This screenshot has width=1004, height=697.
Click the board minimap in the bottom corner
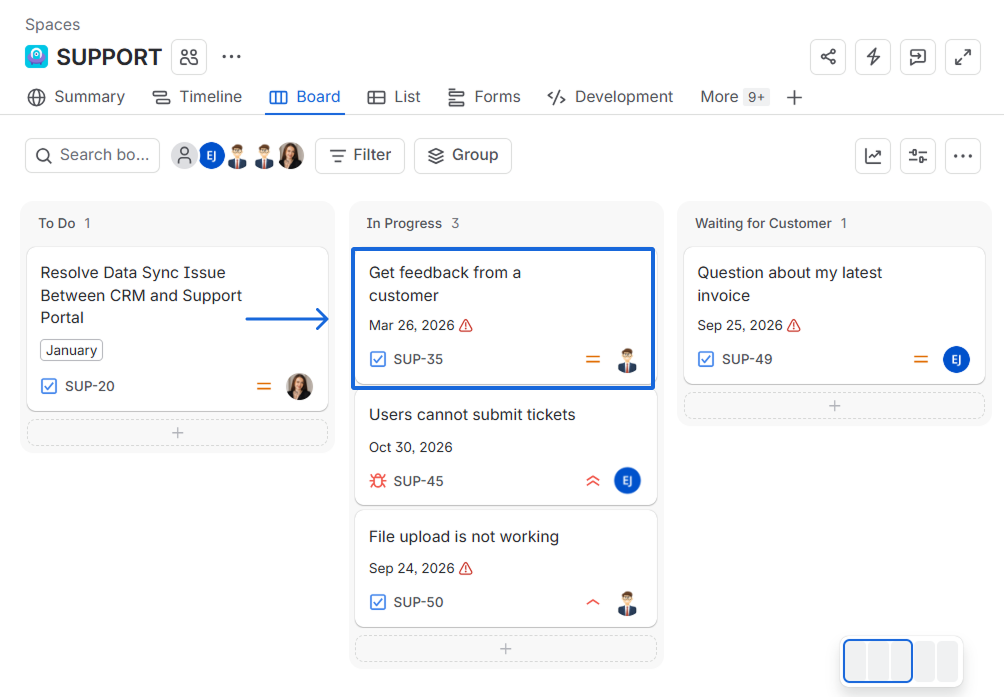point(901,661)
